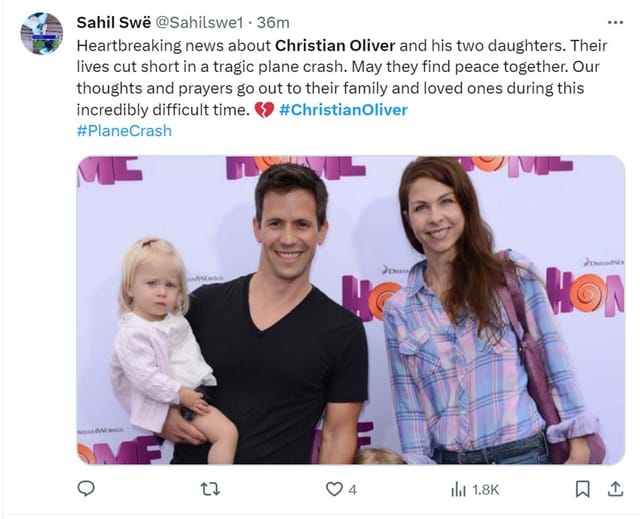Viewport: 640px width, 519px height.
Task: Open Sahil Swë's profile avatar
Action: point(42,33)
